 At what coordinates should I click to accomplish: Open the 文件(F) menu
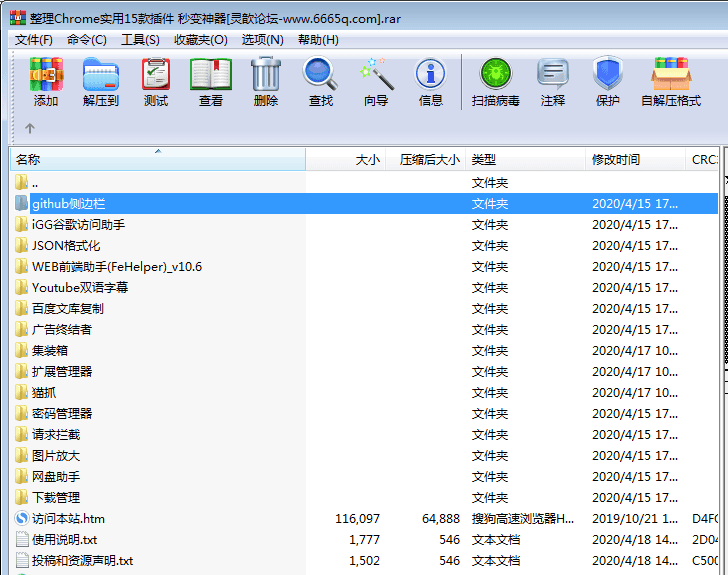point(33,40)
